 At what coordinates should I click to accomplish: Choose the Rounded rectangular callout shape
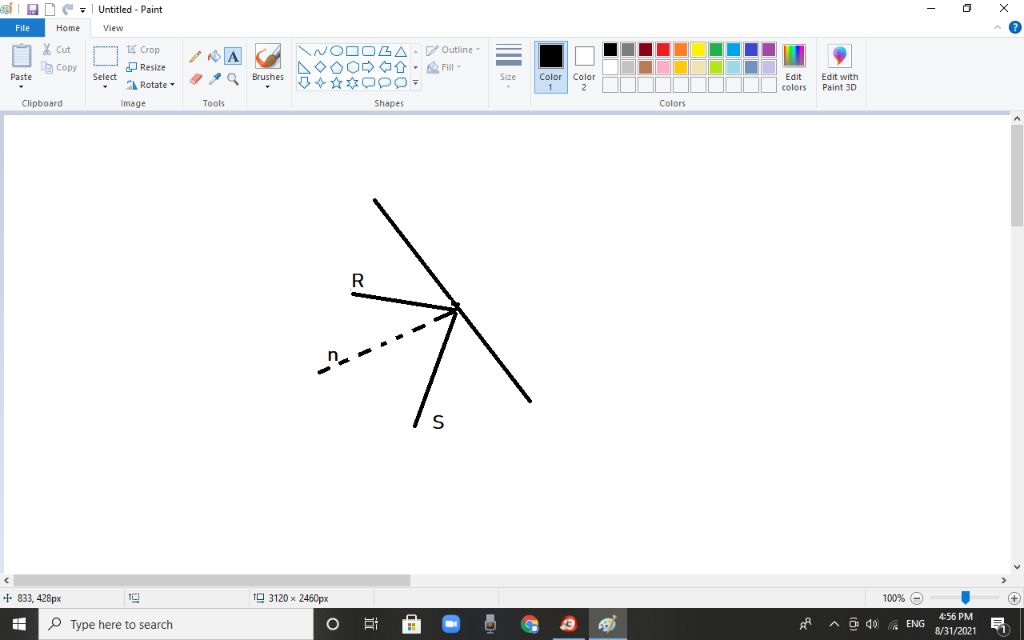point(368,82)
